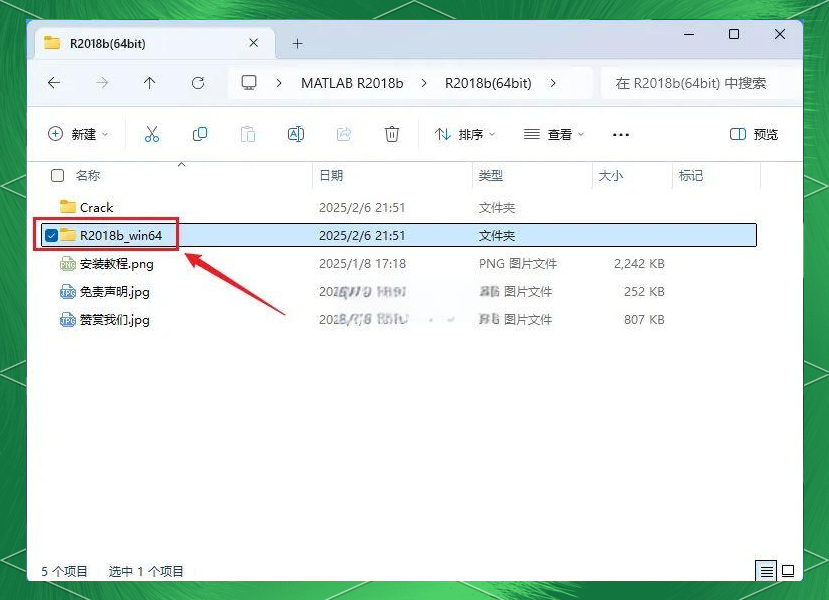Open the See more three-dots menu
The image size is (829, 600).
point(621,135)
